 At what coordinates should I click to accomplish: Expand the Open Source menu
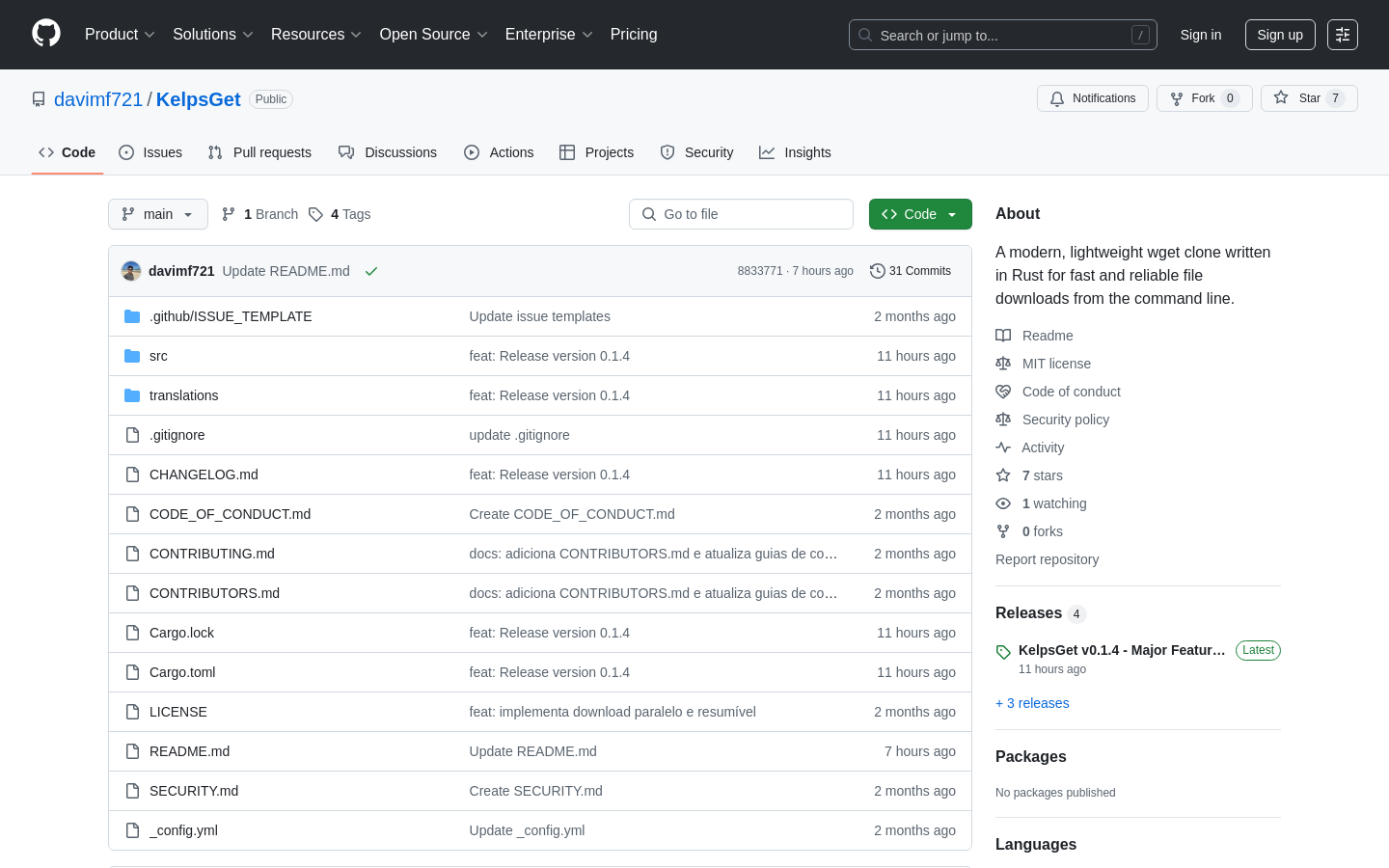tap(434, 35)
